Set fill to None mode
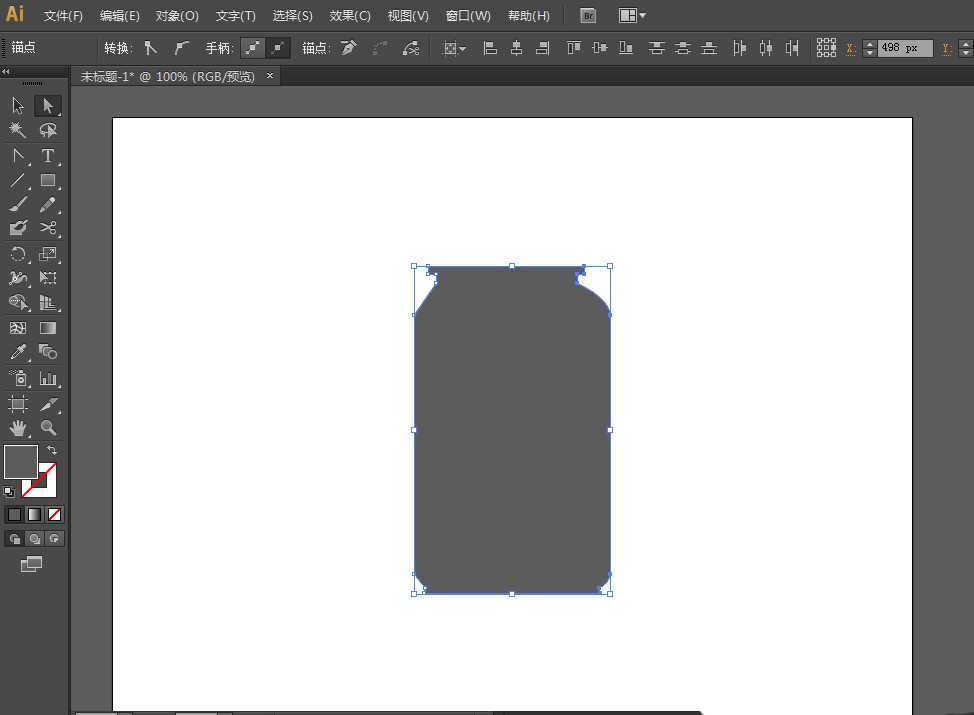The image size is (974, 715). (x=55, y=515)
